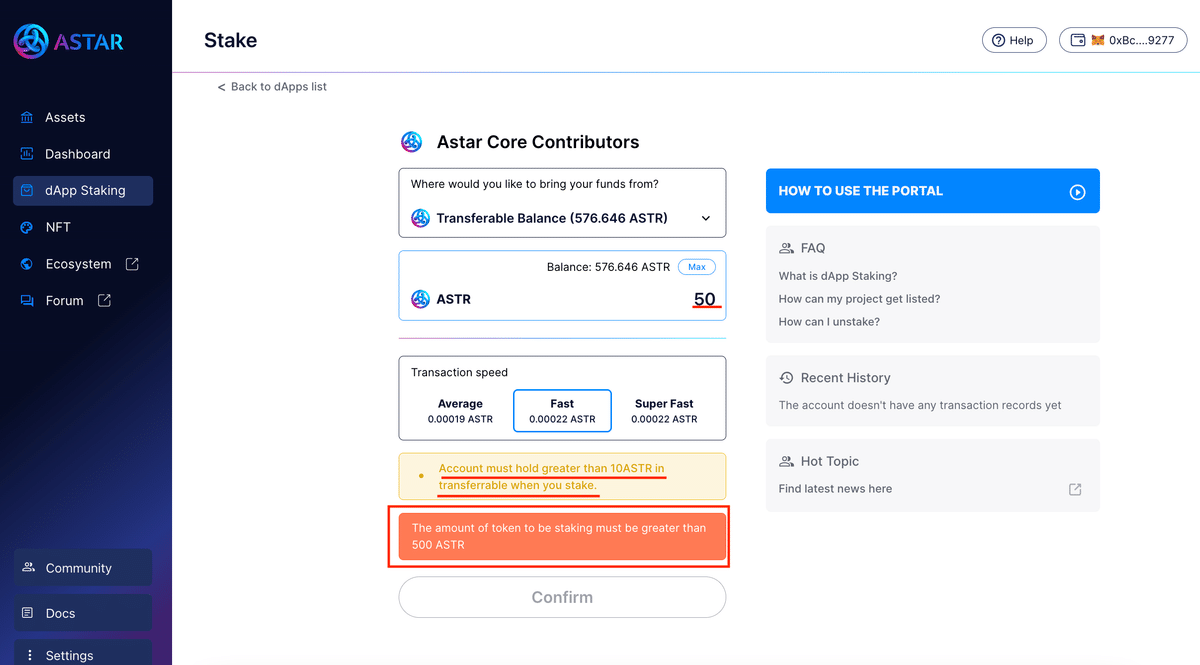Click the Community people icon
This screenshot has height=665, width=1200.
coord(28,567)
